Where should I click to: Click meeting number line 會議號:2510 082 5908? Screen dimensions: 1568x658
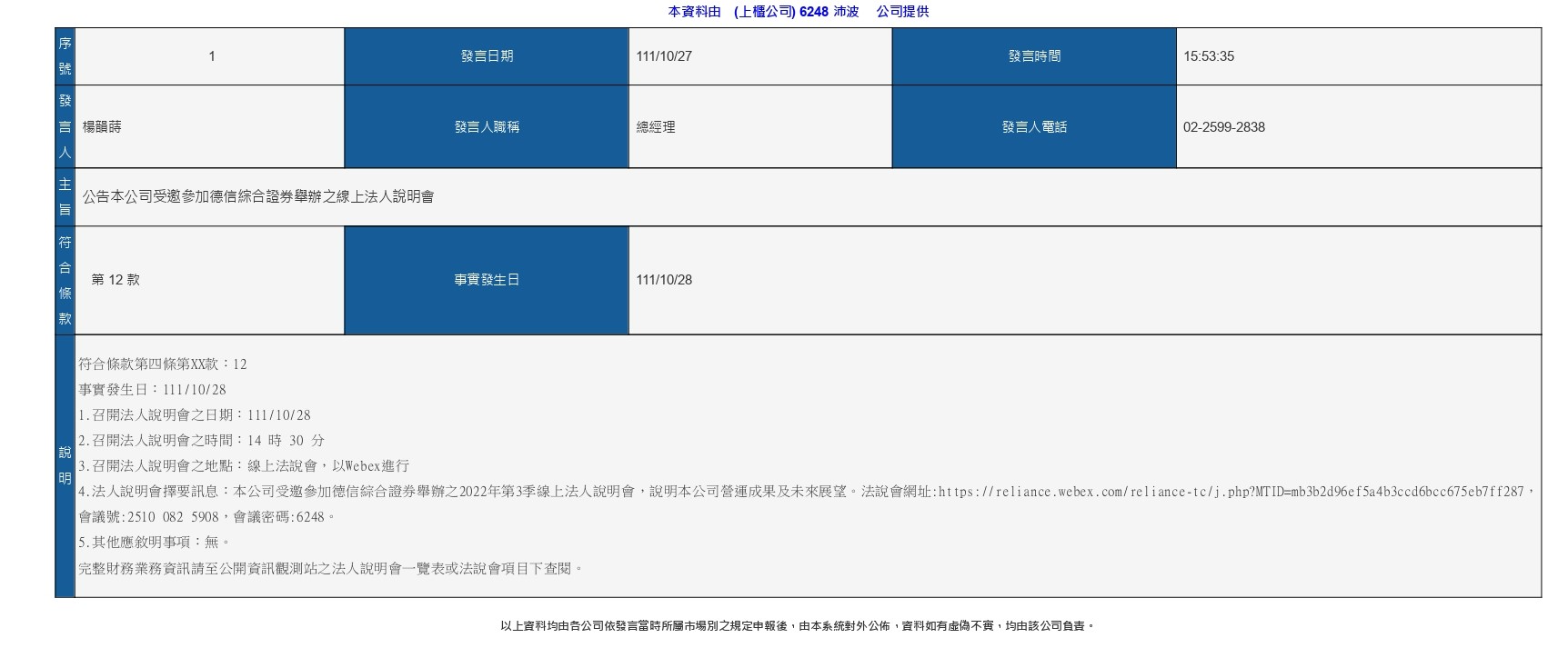click(x=207, y=517)
